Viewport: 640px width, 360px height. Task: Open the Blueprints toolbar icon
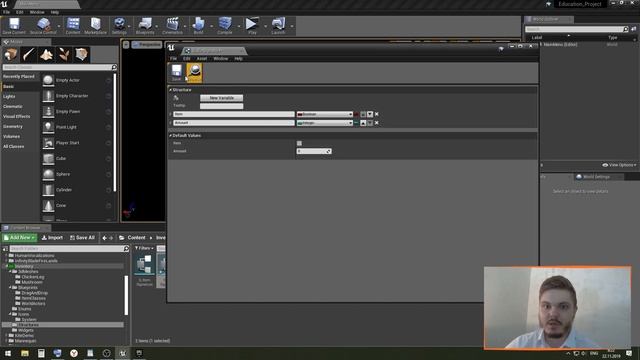[145, 26]
